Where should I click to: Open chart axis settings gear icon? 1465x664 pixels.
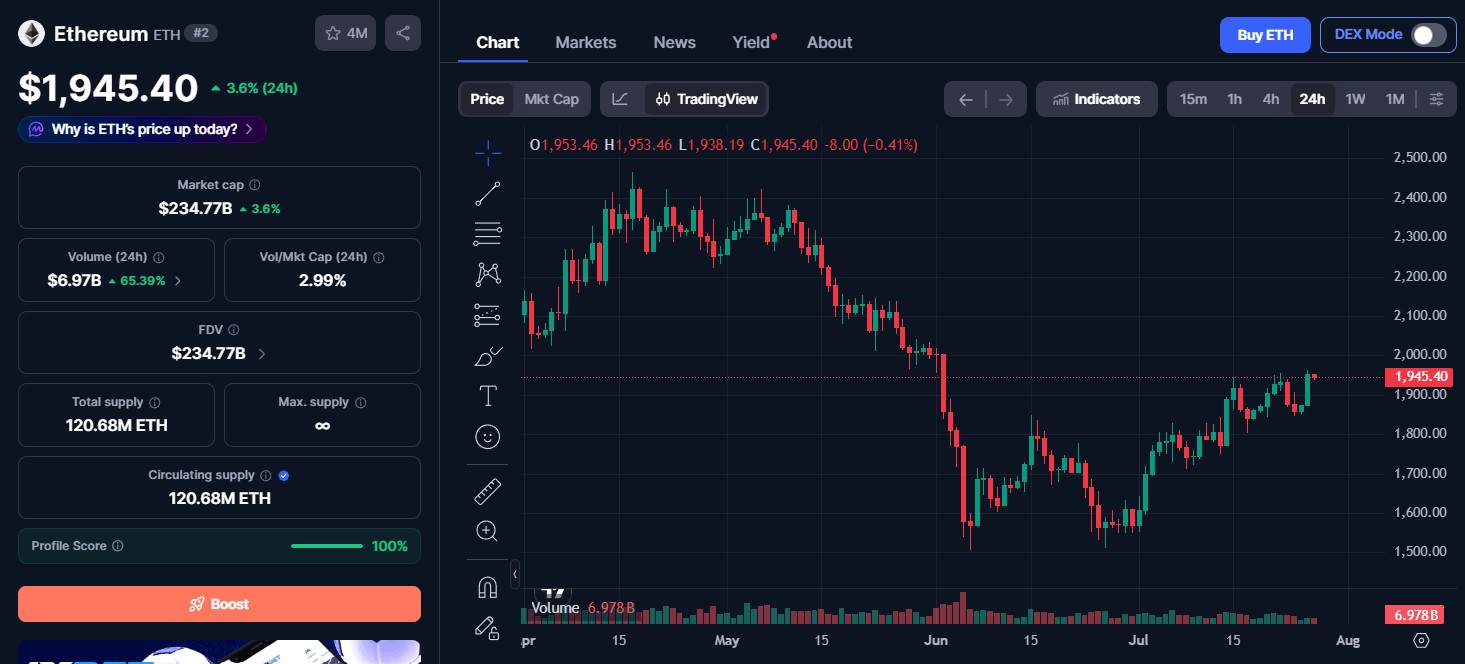point(1421,640)
